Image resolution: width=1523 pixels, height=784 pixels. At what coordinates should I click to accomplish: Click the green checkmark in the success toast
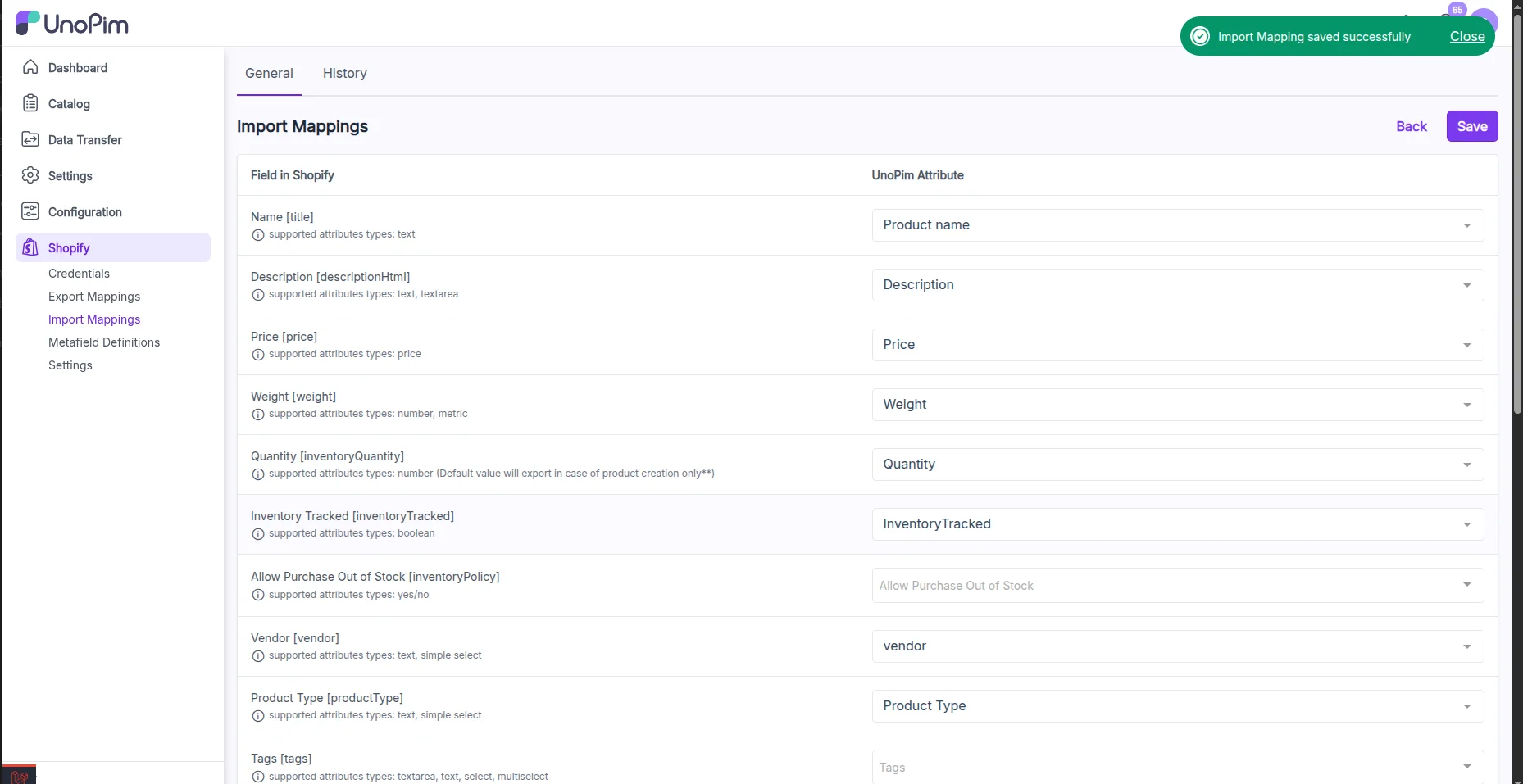[x=1200, y=36]
